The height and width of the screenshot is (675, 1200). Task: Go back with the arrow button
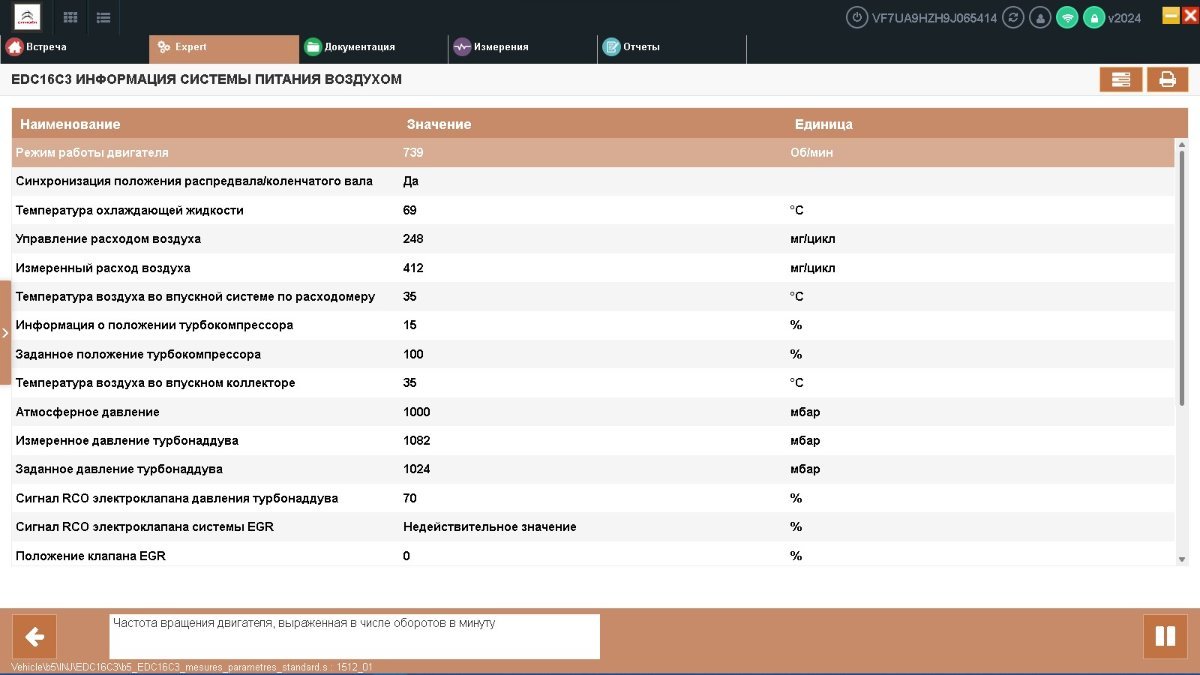coord(34,637)
